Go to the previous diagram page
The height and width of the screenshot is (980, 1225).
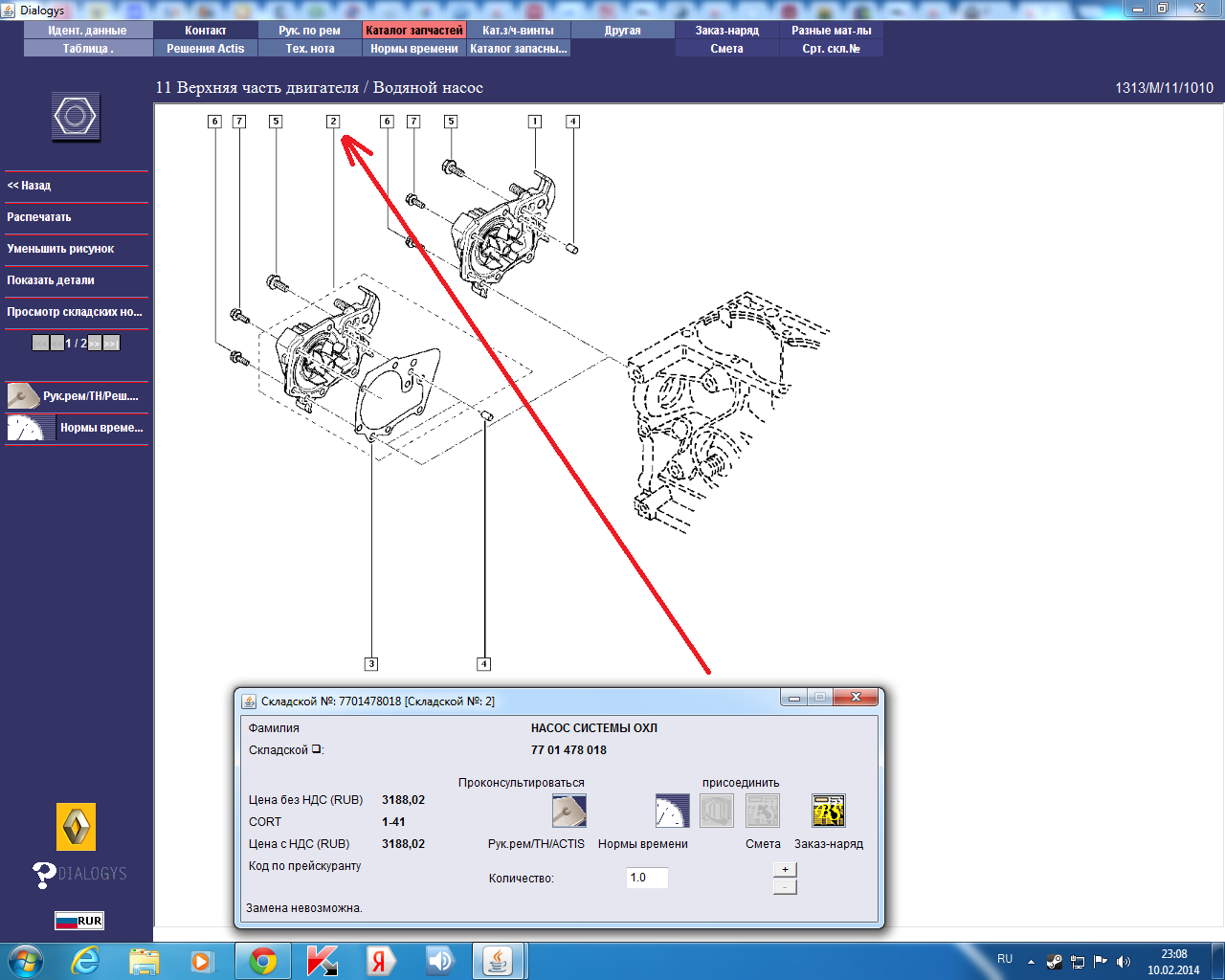click(57, 343)
